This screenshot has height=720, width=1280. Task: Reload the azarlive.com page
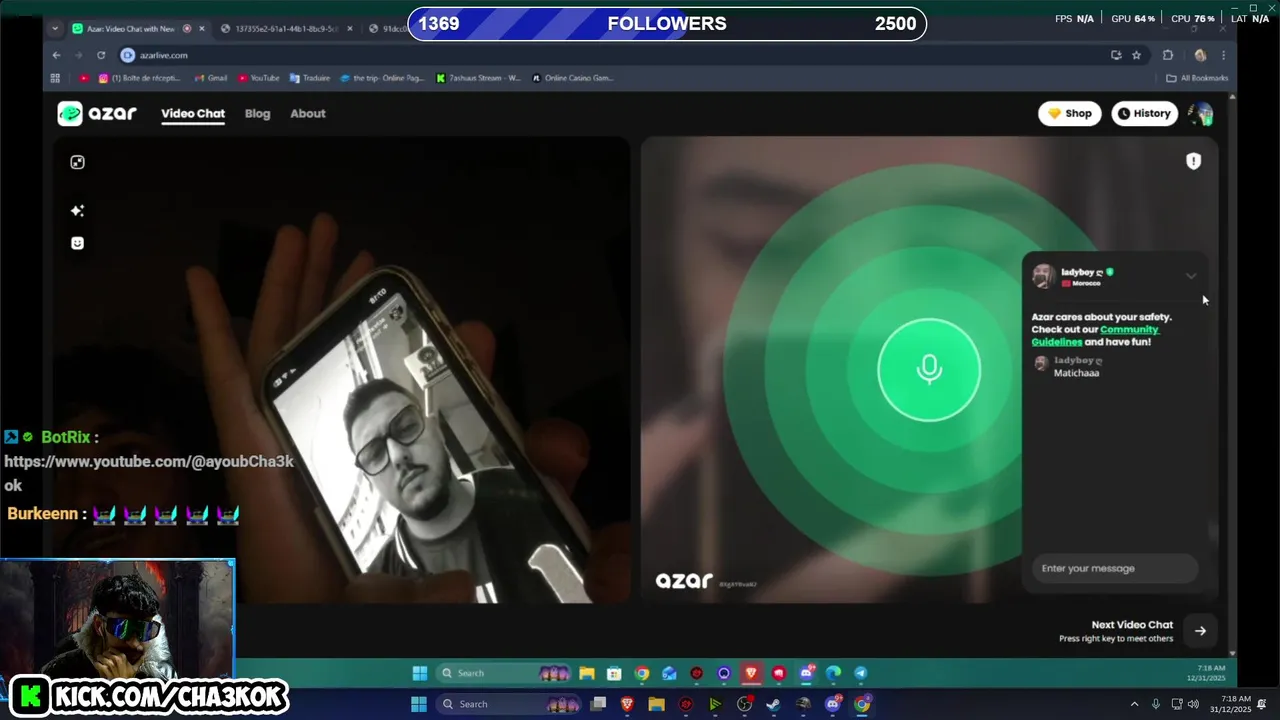click(101, 55)
